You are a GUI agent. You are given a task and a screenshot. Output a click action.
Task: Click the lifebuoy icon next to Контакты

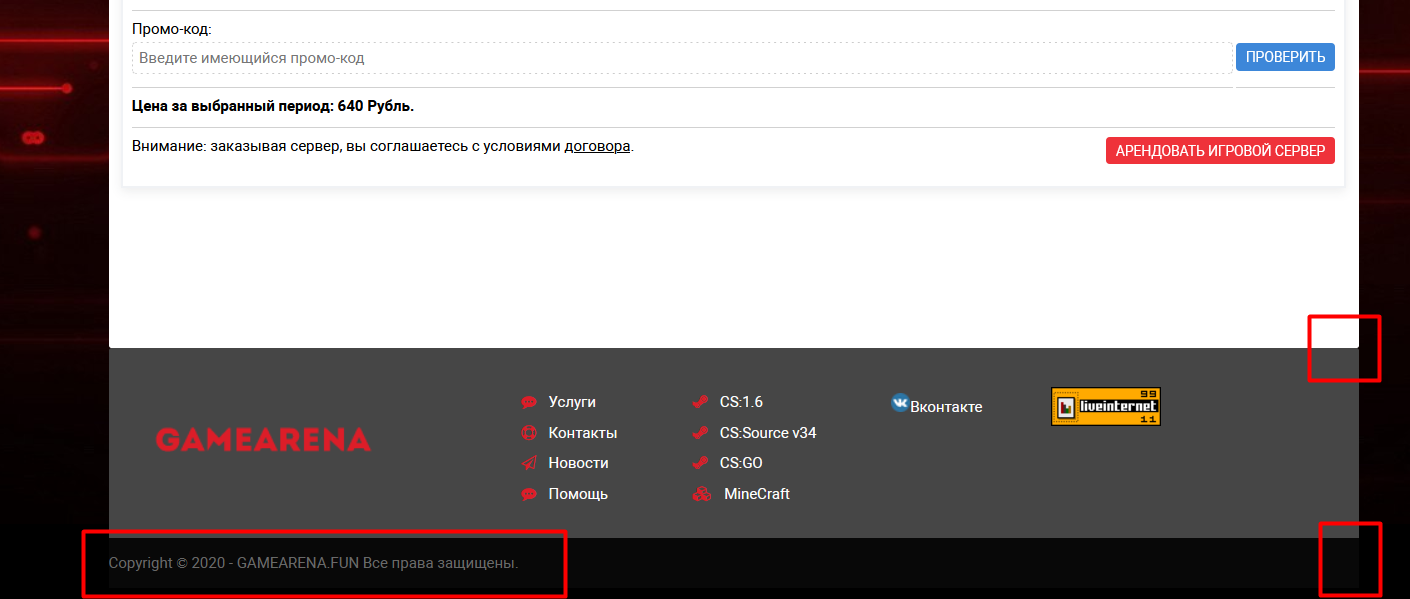pos(529,433)
